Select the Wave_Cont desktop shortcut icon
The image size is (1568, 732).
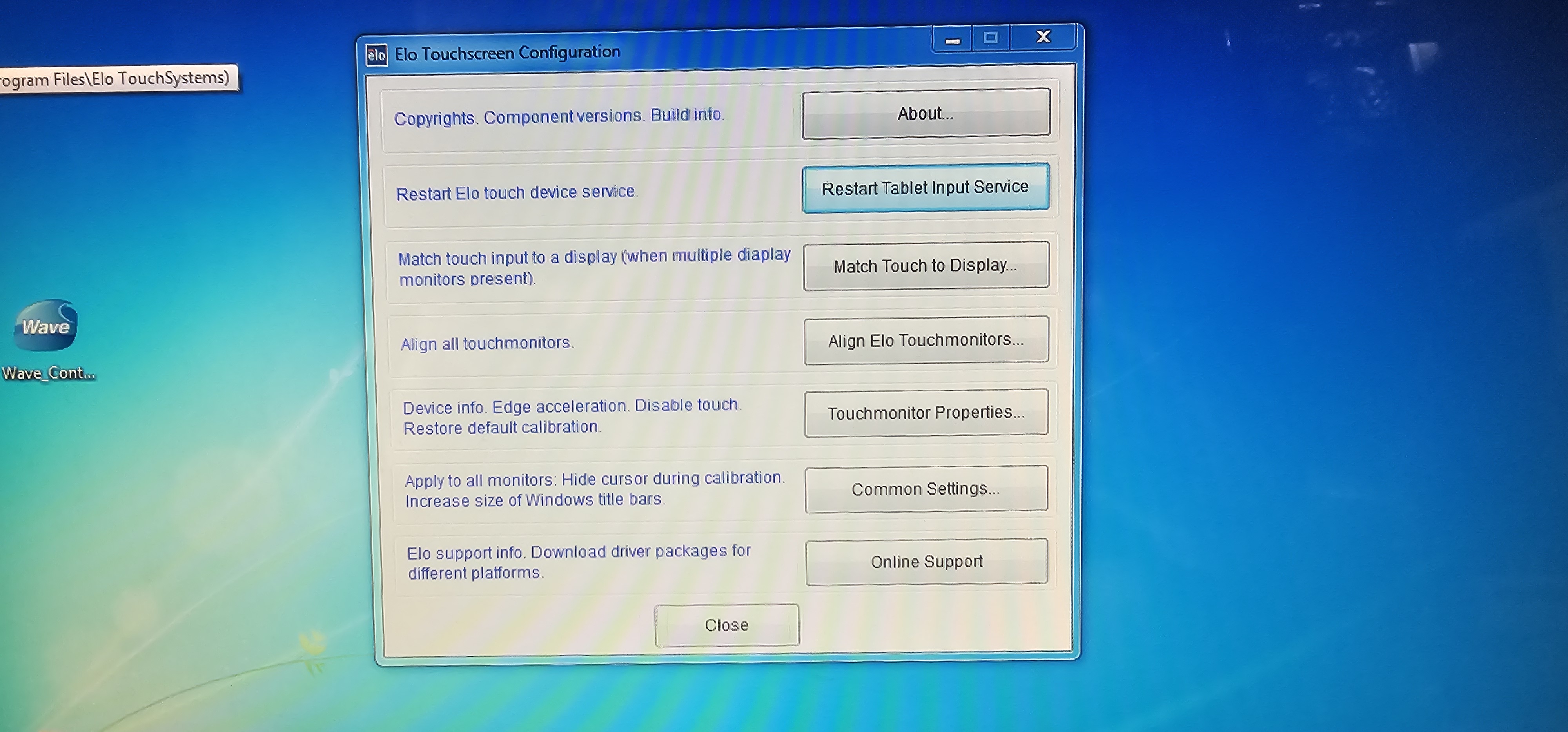pos(45,325)
